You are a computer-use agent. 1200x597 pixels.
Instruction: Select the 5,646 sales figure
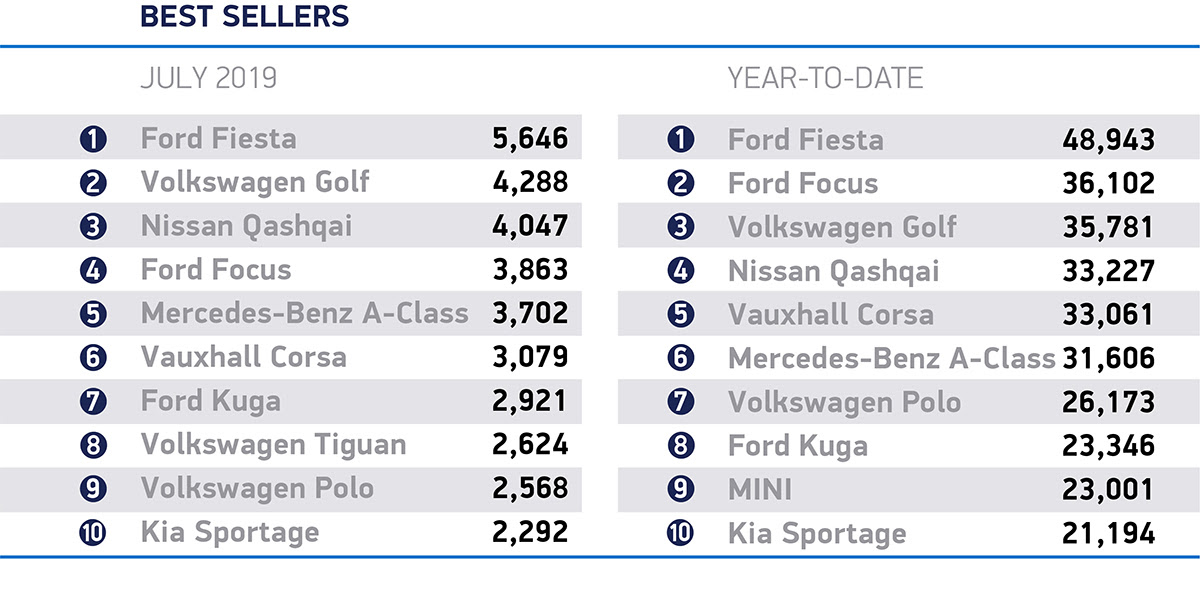point(529,138)
